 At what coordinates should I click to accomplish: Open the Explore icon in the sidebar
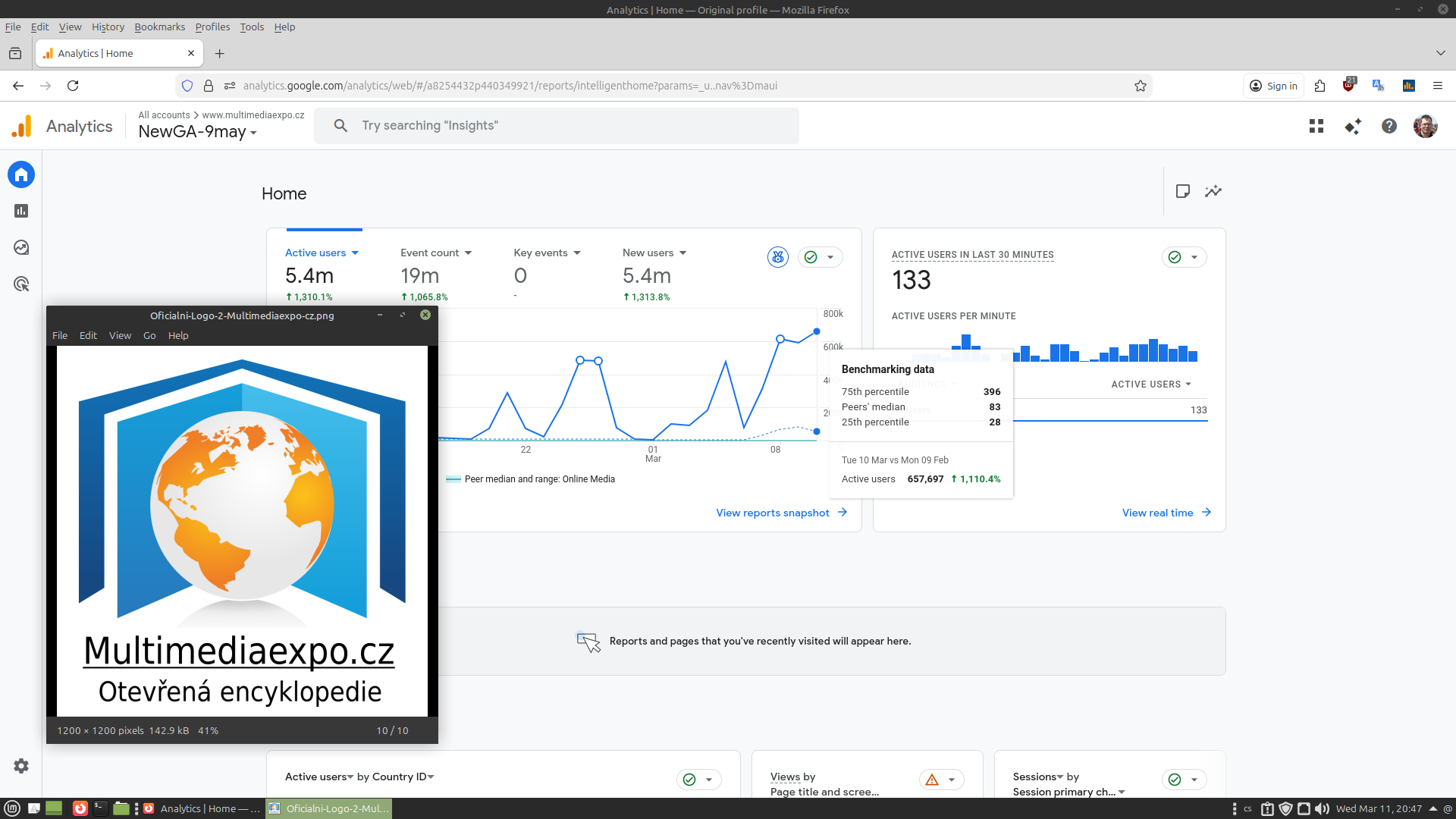coord(21,247)
